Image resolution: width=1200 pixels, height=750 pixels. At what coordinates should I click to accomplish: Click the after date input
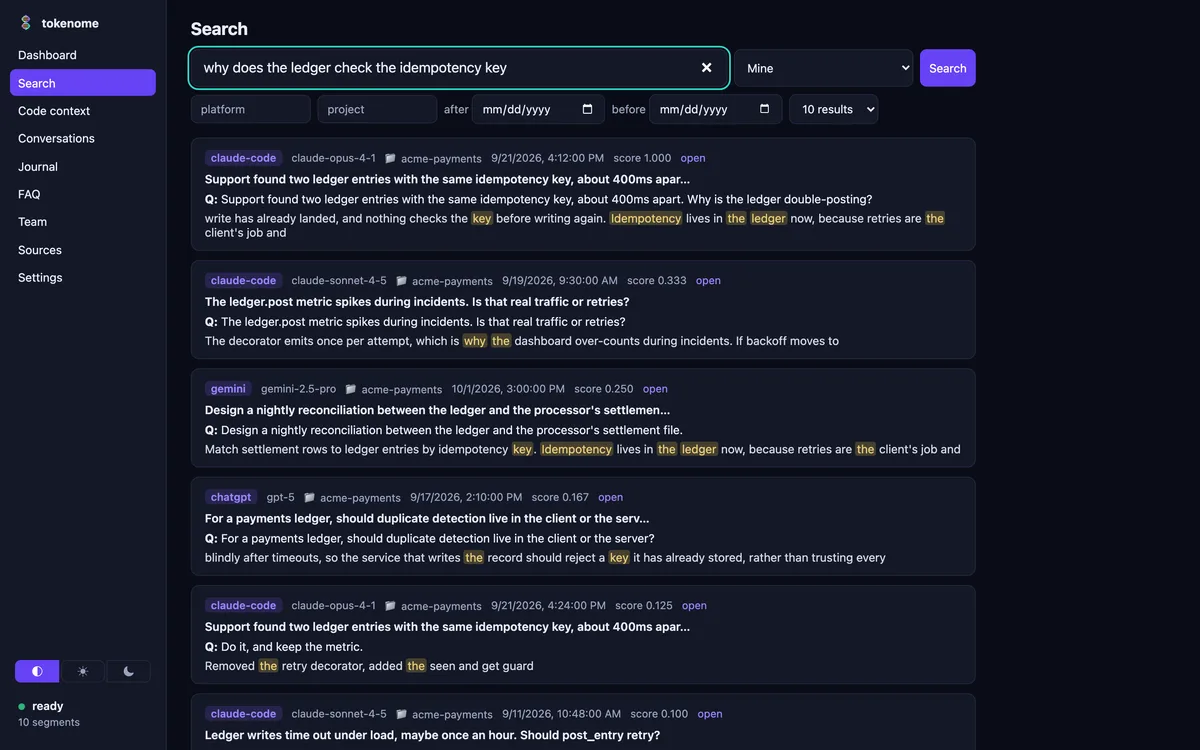pyautogui.click(x=538, y=109)
